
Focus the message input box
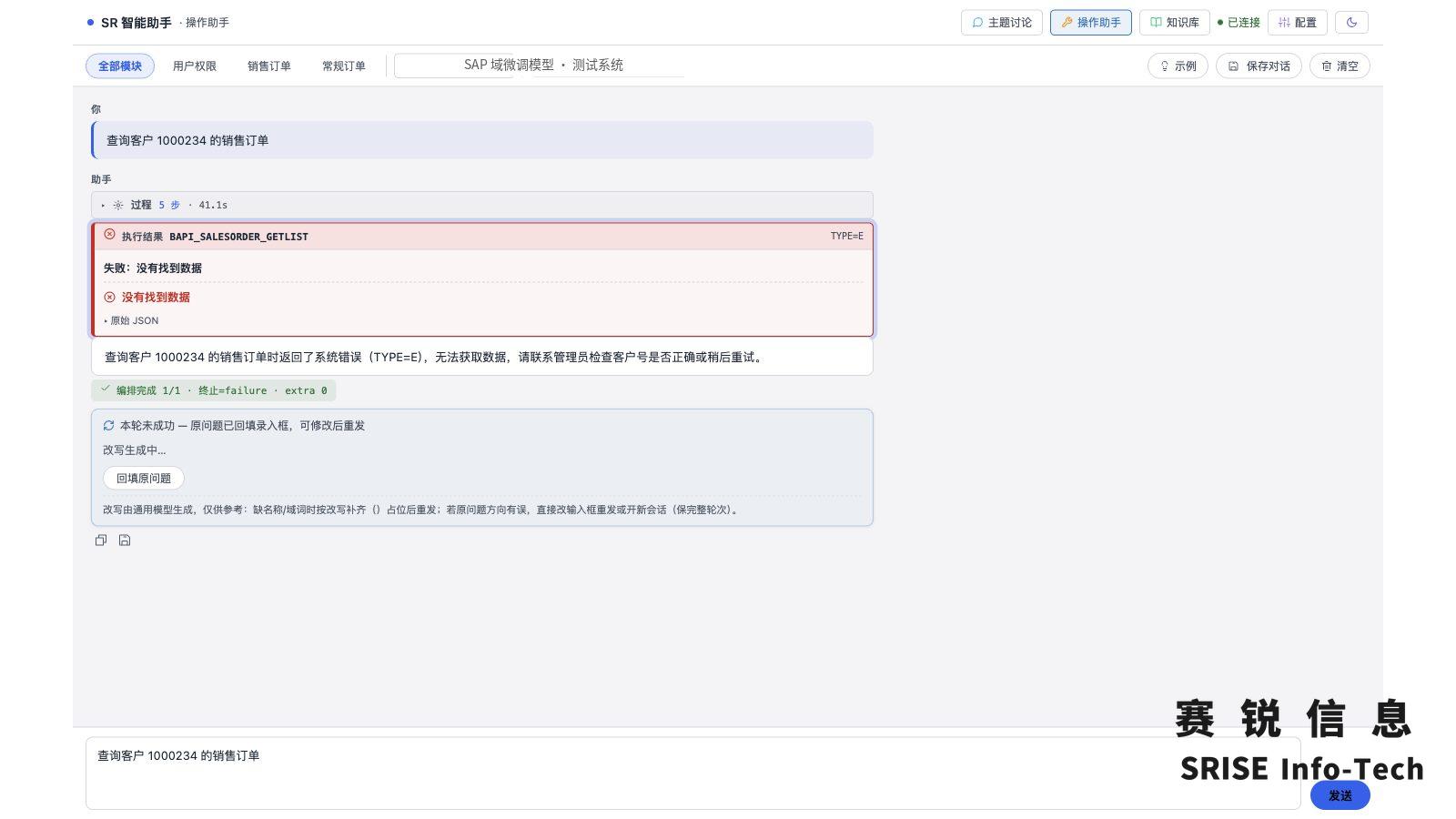click(x=693, y=773)
